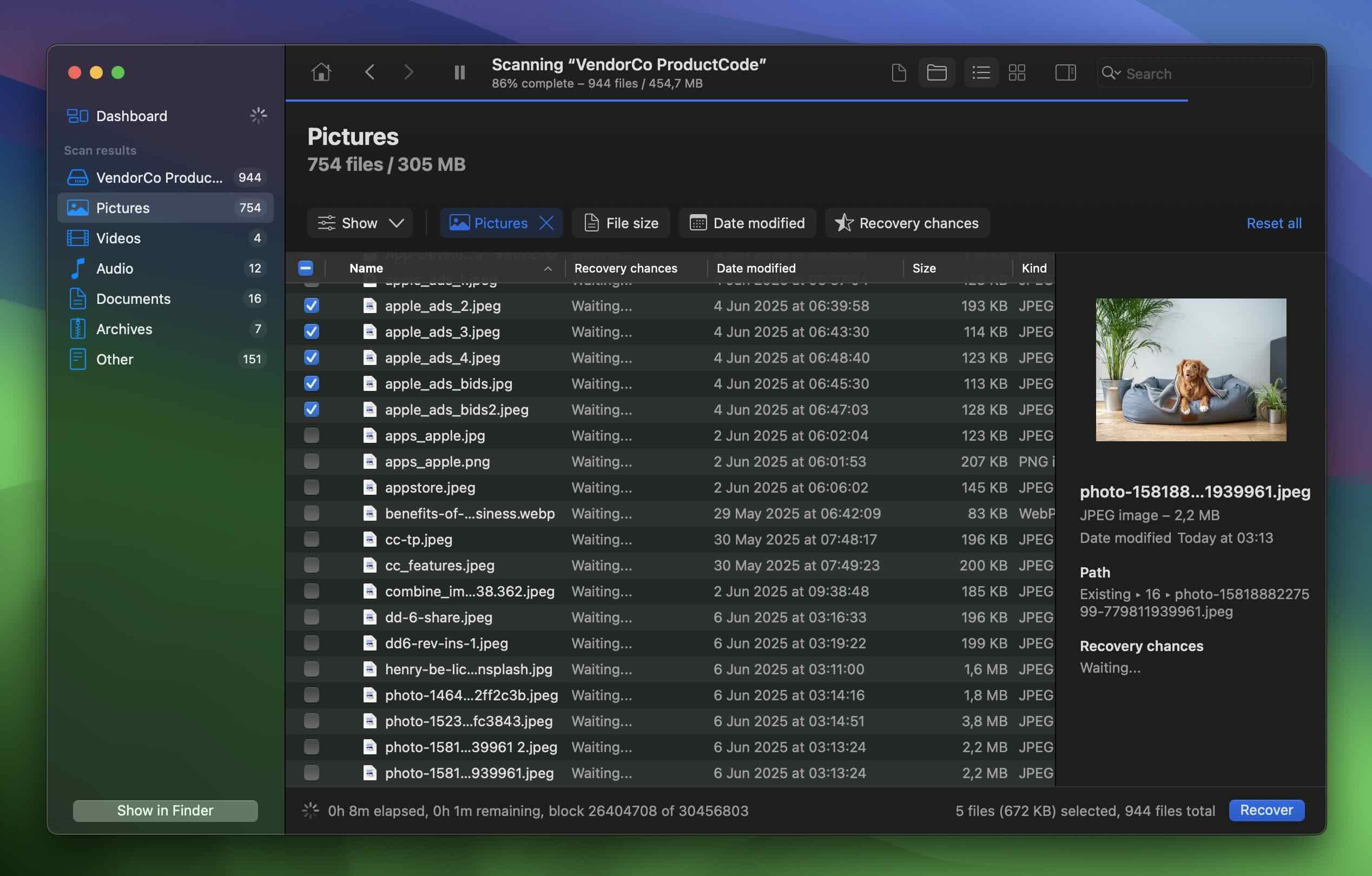Open the Pictures category in sidebar
1372x876 pixels.
pyautogui.click(x=165, y=208)
